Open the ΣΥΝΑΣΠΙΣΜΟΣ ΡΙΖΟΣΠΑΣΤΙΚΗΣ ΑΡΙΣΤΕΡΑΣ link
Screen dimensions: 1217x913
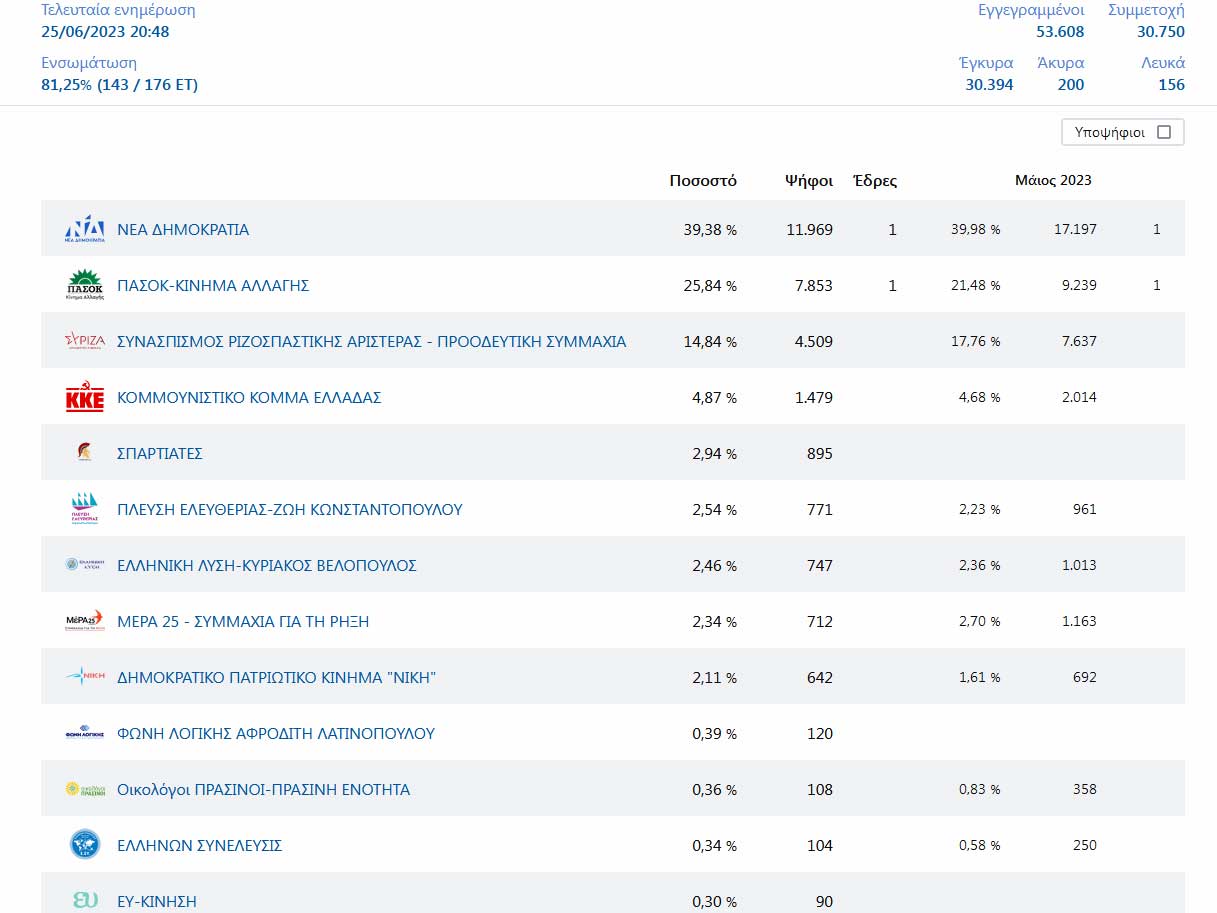point(372,341)
